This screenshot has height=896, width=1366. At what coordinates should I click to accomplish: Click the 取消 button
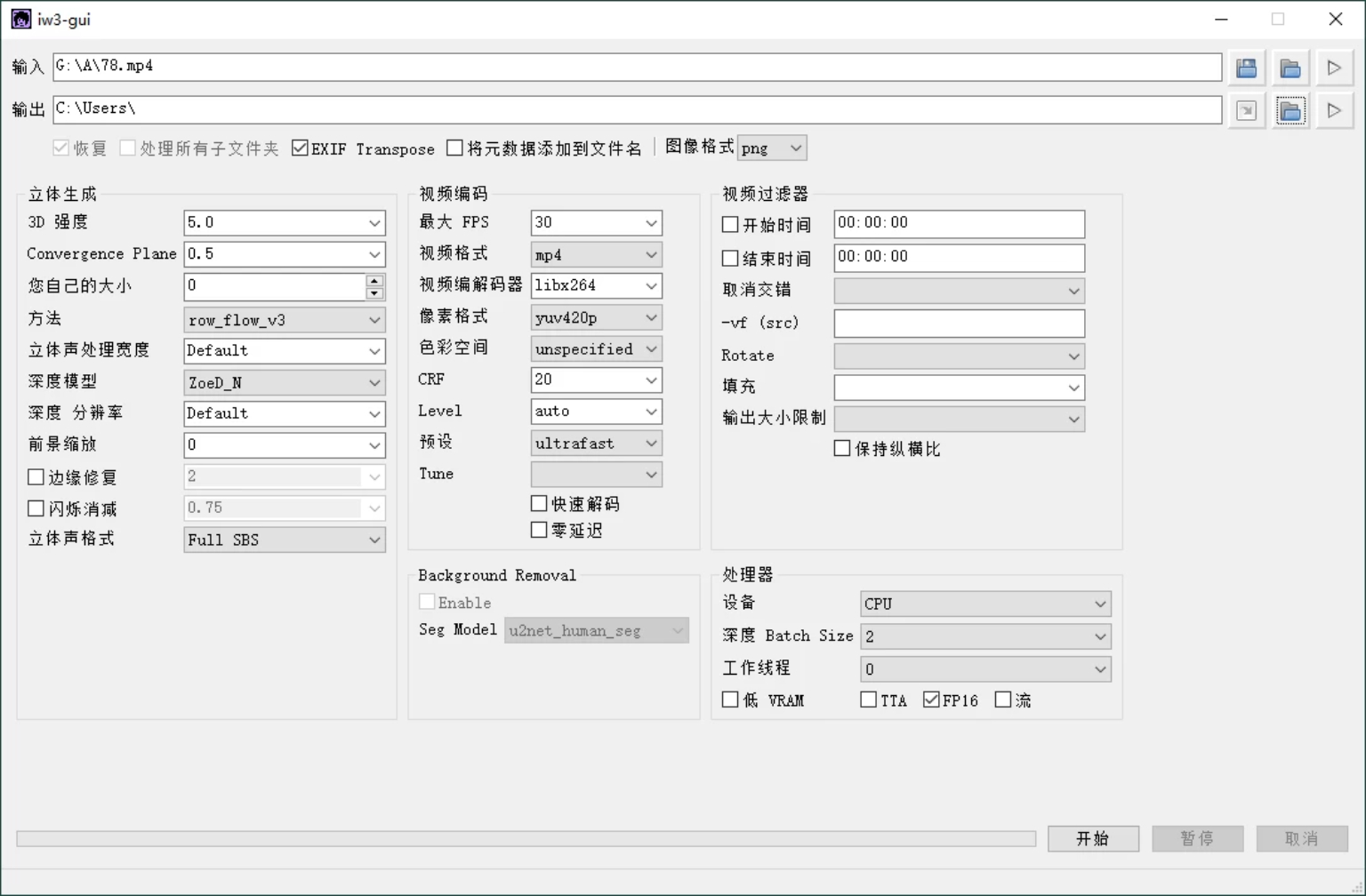coord(1302,837)
